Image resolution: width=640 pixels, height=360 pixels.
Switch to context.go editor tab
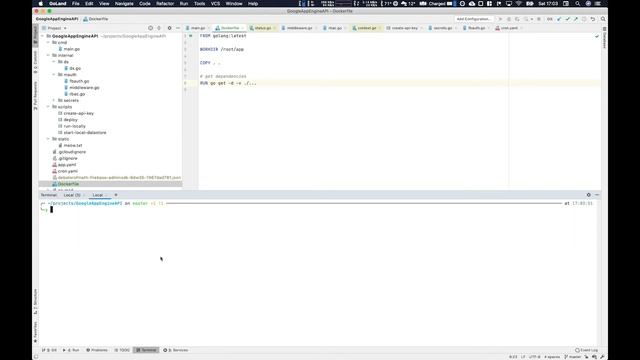click(367, 28)
